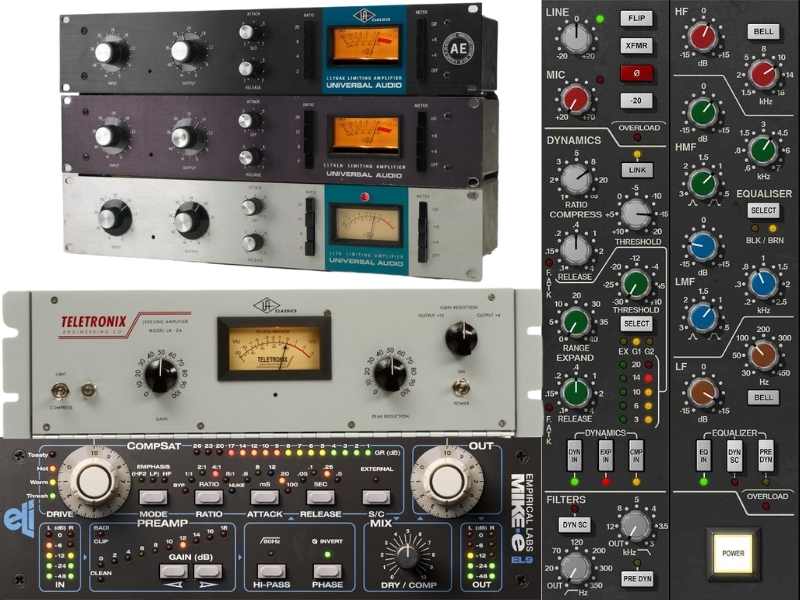Click the dynamics SELECT button

click(x=636, y=323)
